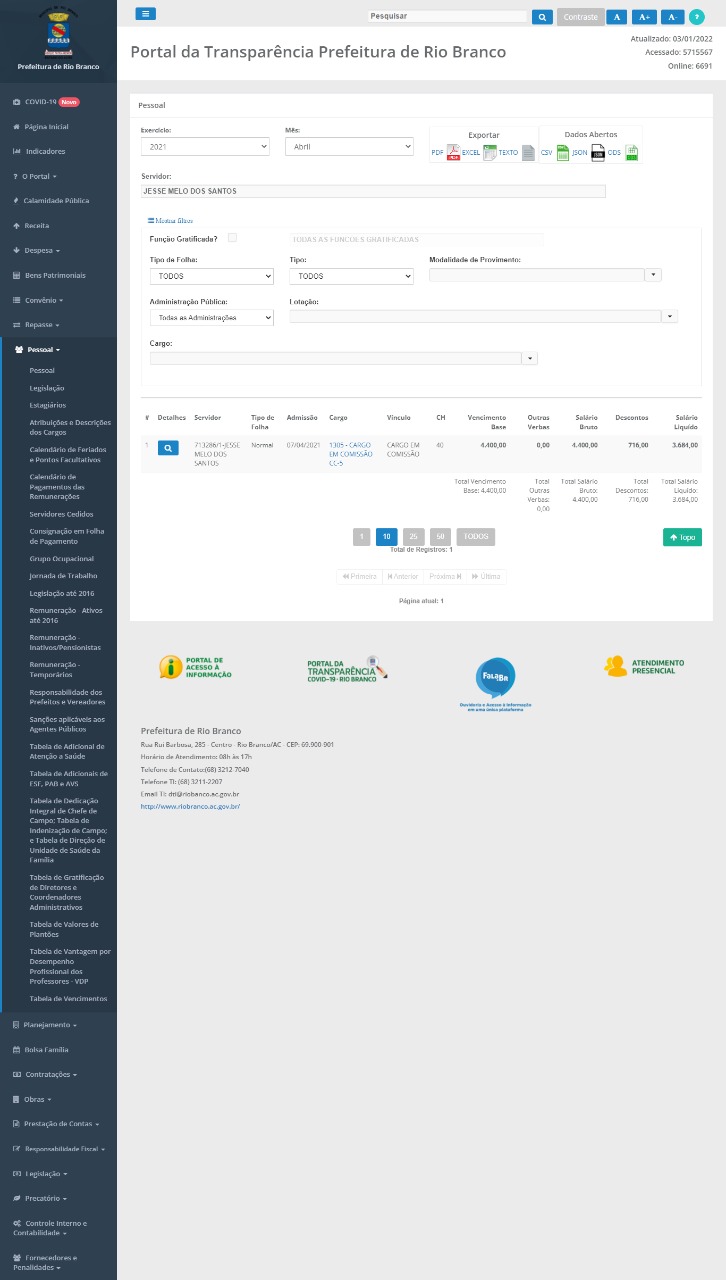Type in the Servidor name field
This screenshot has width=726, height=1280.
tap(373, 191)
